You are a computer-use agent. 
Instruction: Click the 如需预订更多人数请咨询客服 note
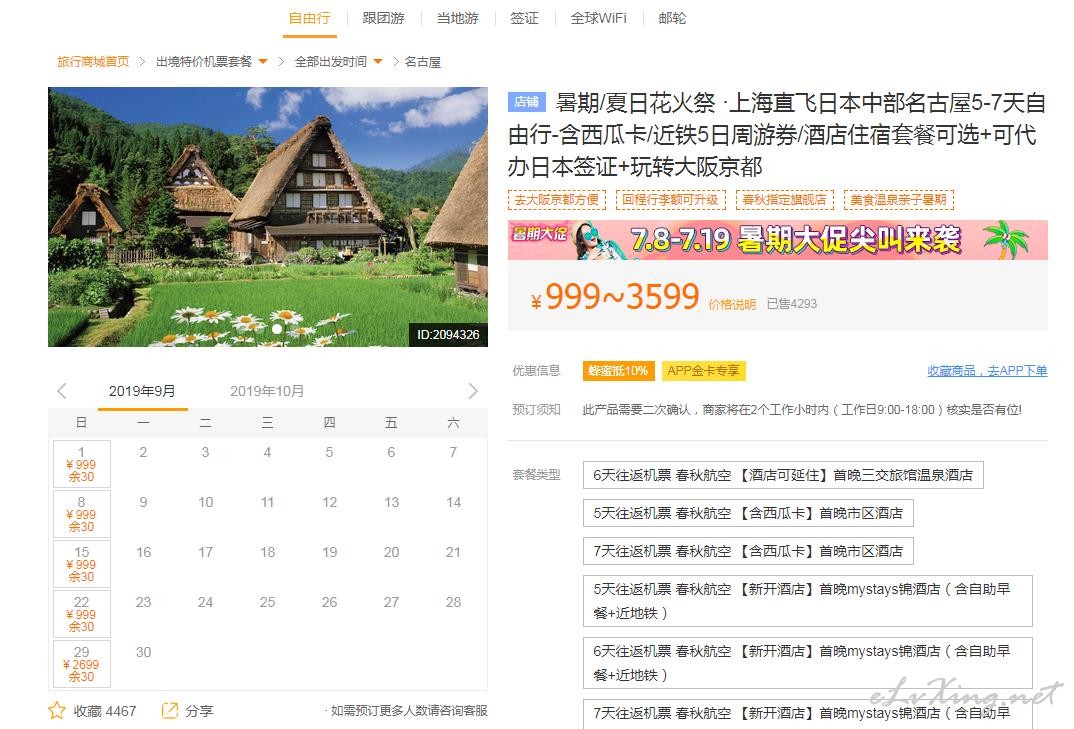[x=409, y=711]
